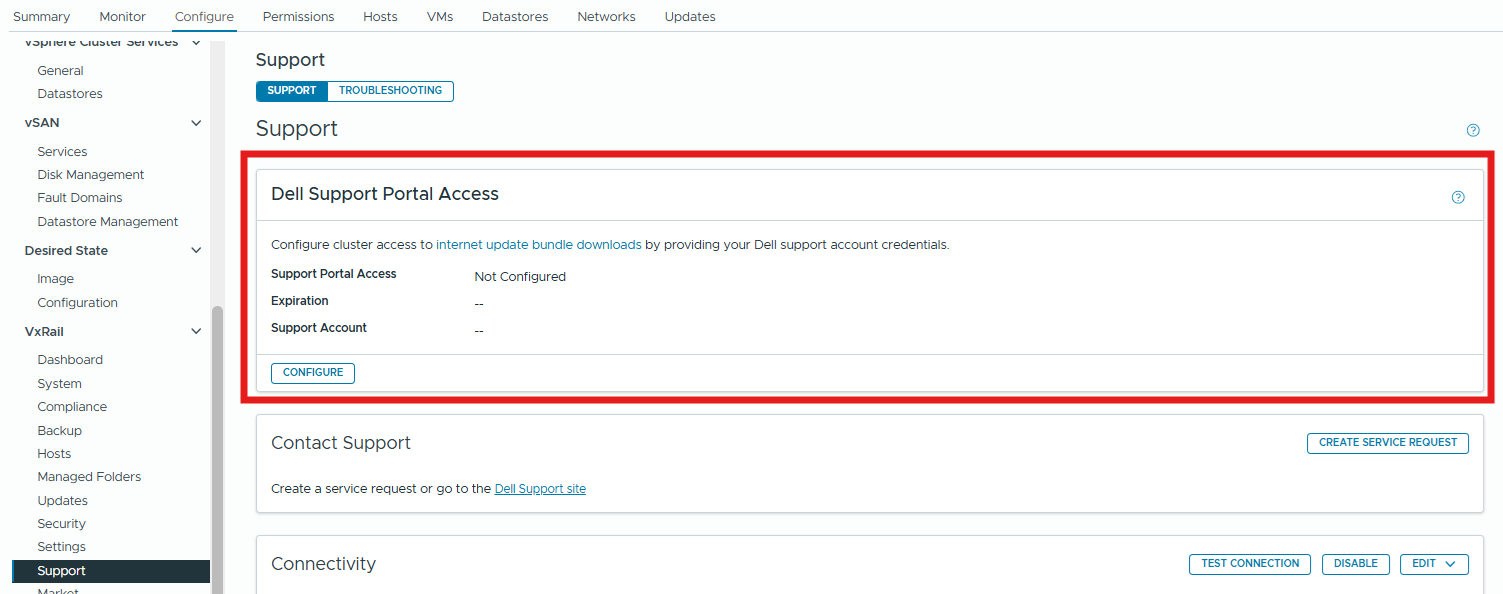Open VxRail Settings in the sidebar
Image resolution: width=1503 pixels, height=594 pixels.
62,547
